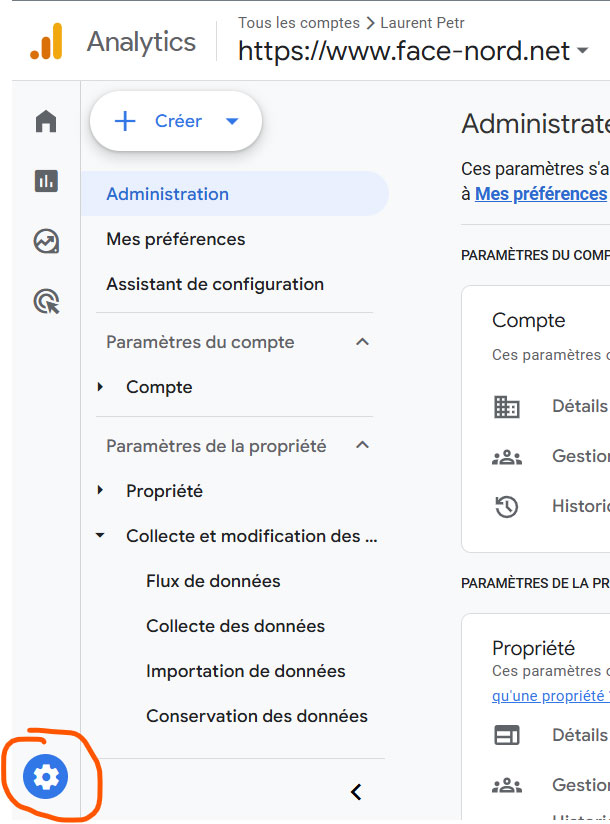Open the Advertising target icon
Viewport: 610px width, 824px height.
[x=46, y=301]
